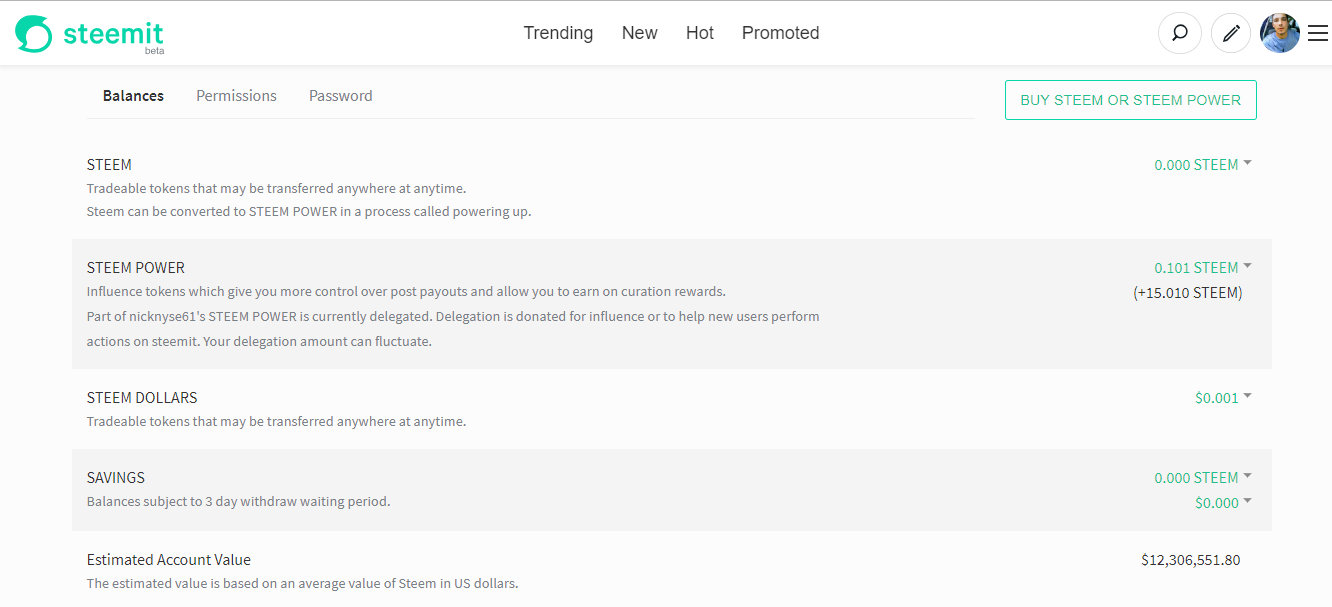Open the hamburger menu icon
The width and height of the screenshot is (1332, 607).
(1317, 33)
